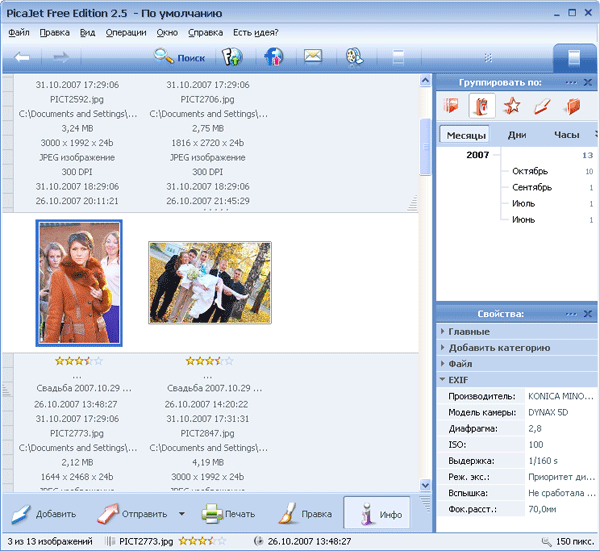Switch to the Месяцы tab
The width and height of the screenshot is (600, 551).
pos(465,135)
